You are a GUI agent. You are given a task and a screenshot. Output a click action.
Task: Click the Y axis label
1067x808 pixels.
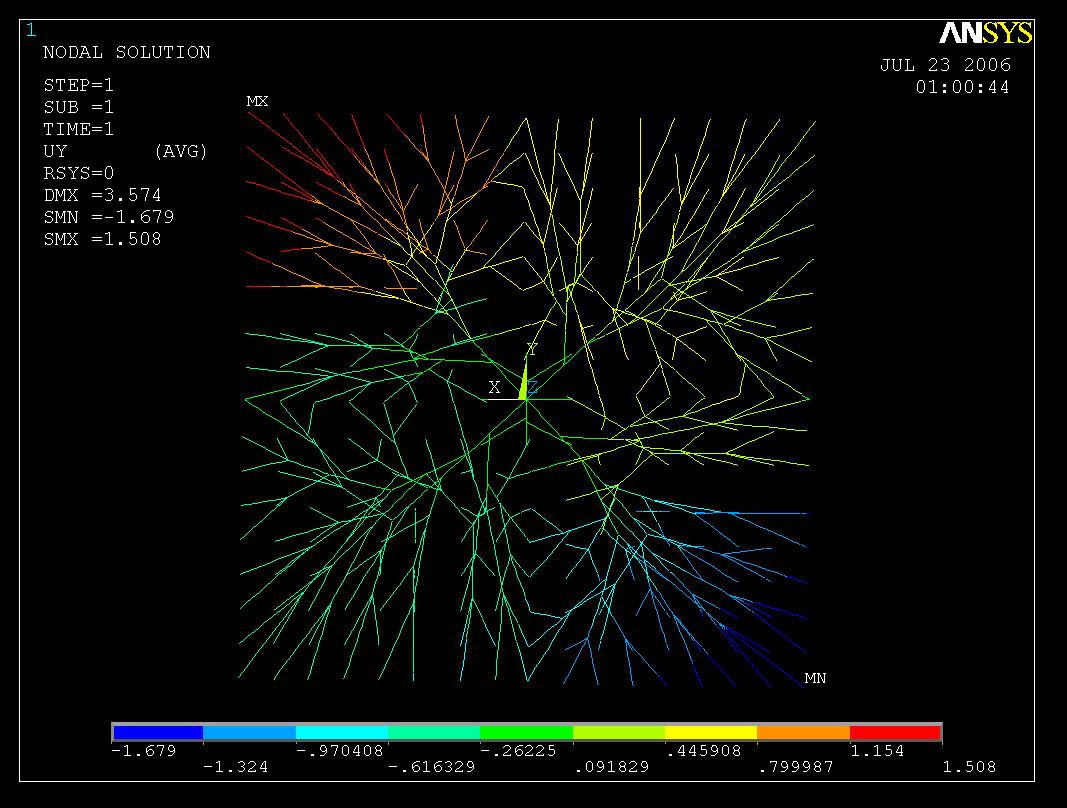pyautogui.click(x=532, y=349)
